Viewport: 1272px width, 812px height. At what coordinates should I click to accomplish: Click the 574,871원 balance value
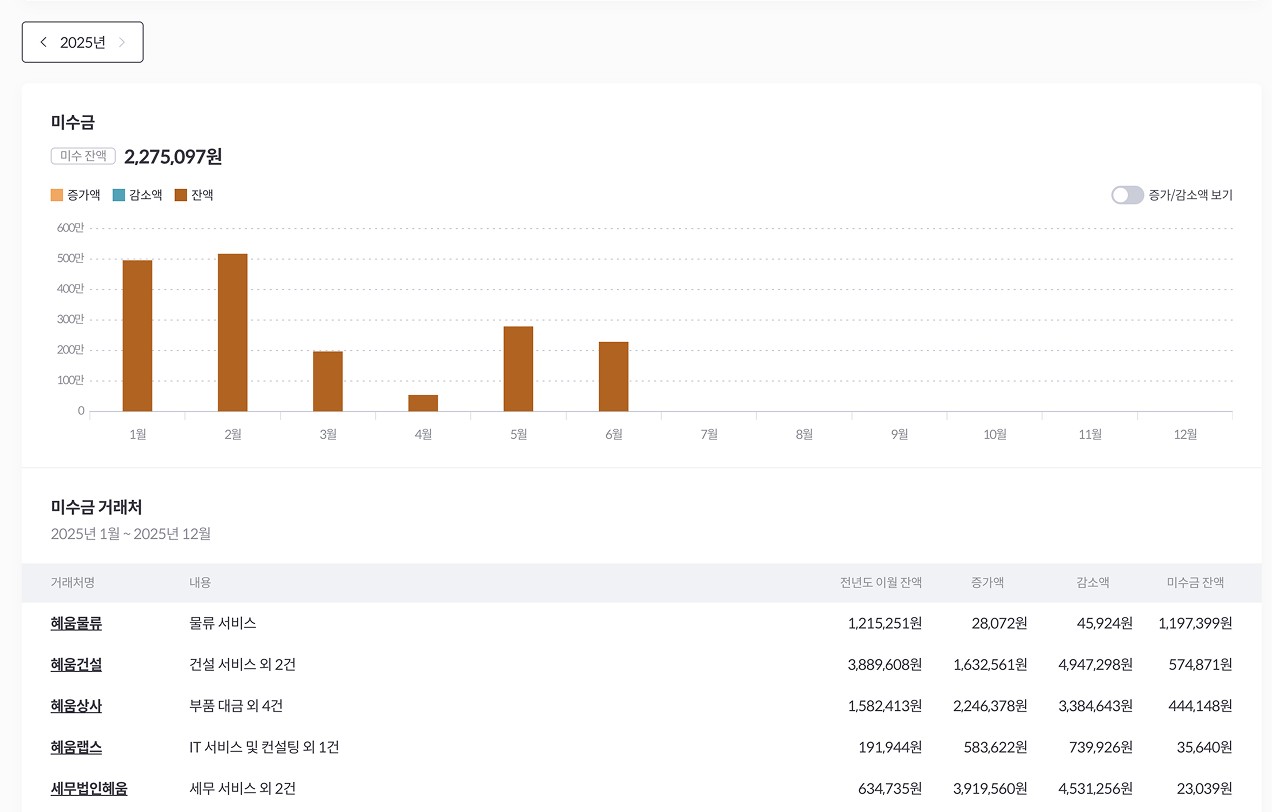point(1200,664)
